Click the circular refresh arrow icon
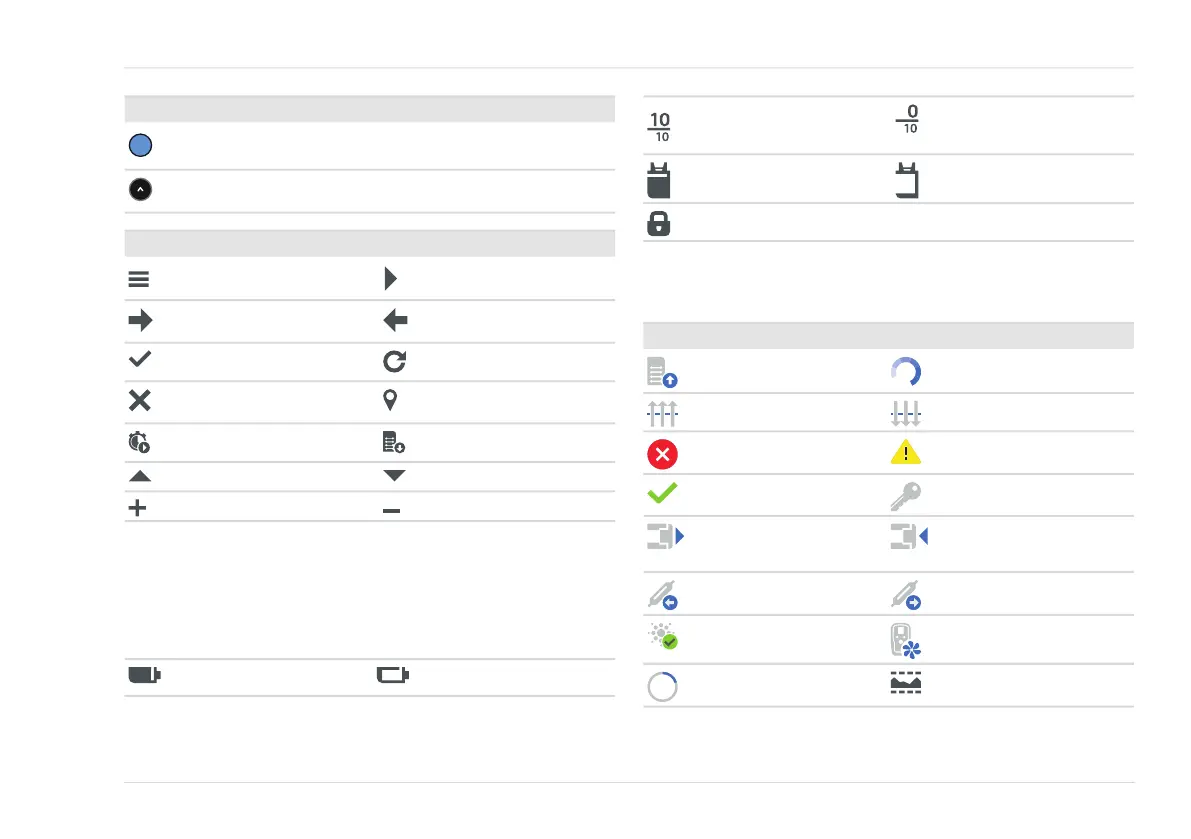 [394, 361]
